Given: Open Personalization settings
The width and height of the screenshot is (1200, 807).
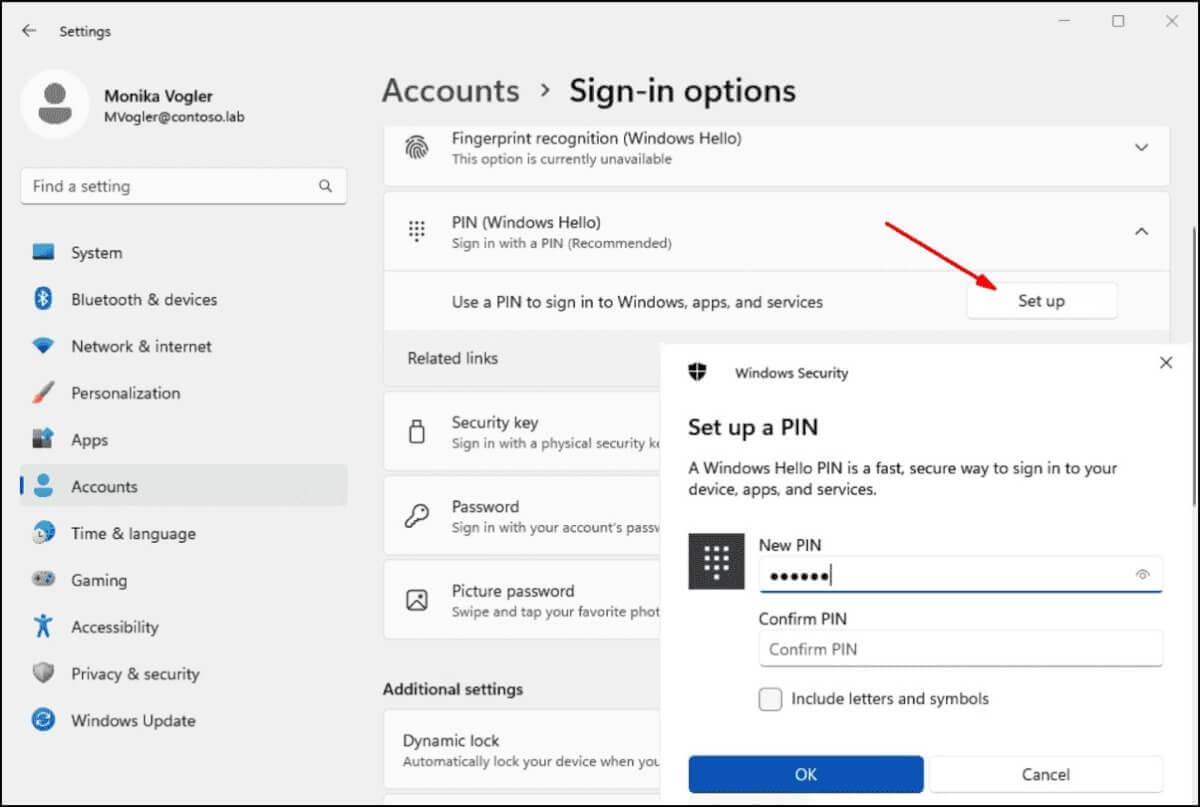Looking at the screenshot, I should click(184, 393).
